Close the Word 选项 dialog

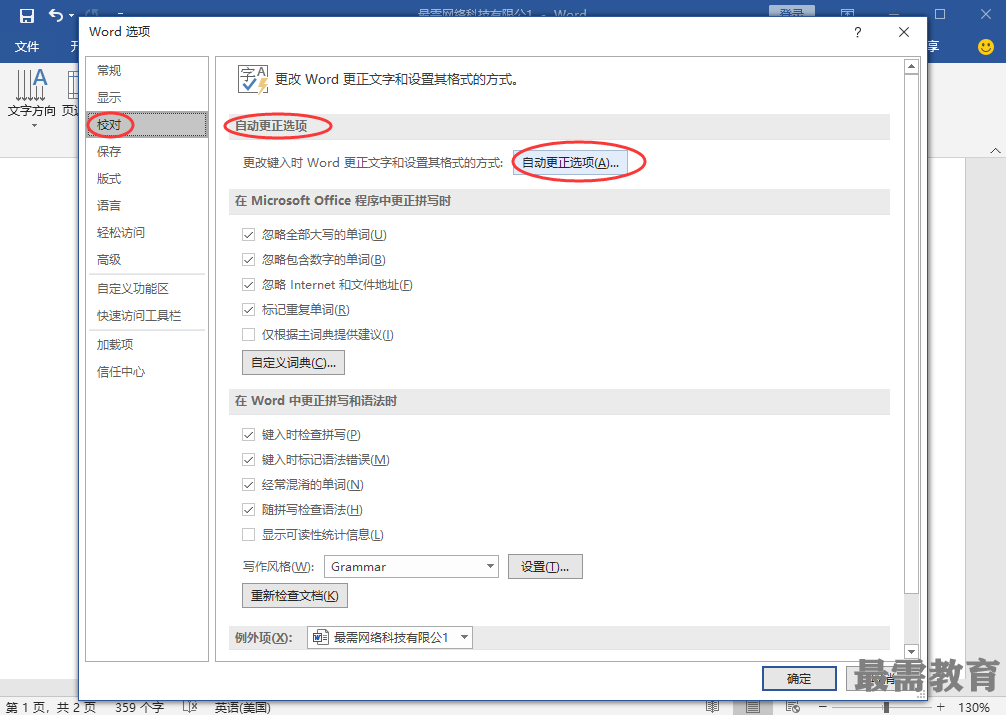tap(904, 32)
